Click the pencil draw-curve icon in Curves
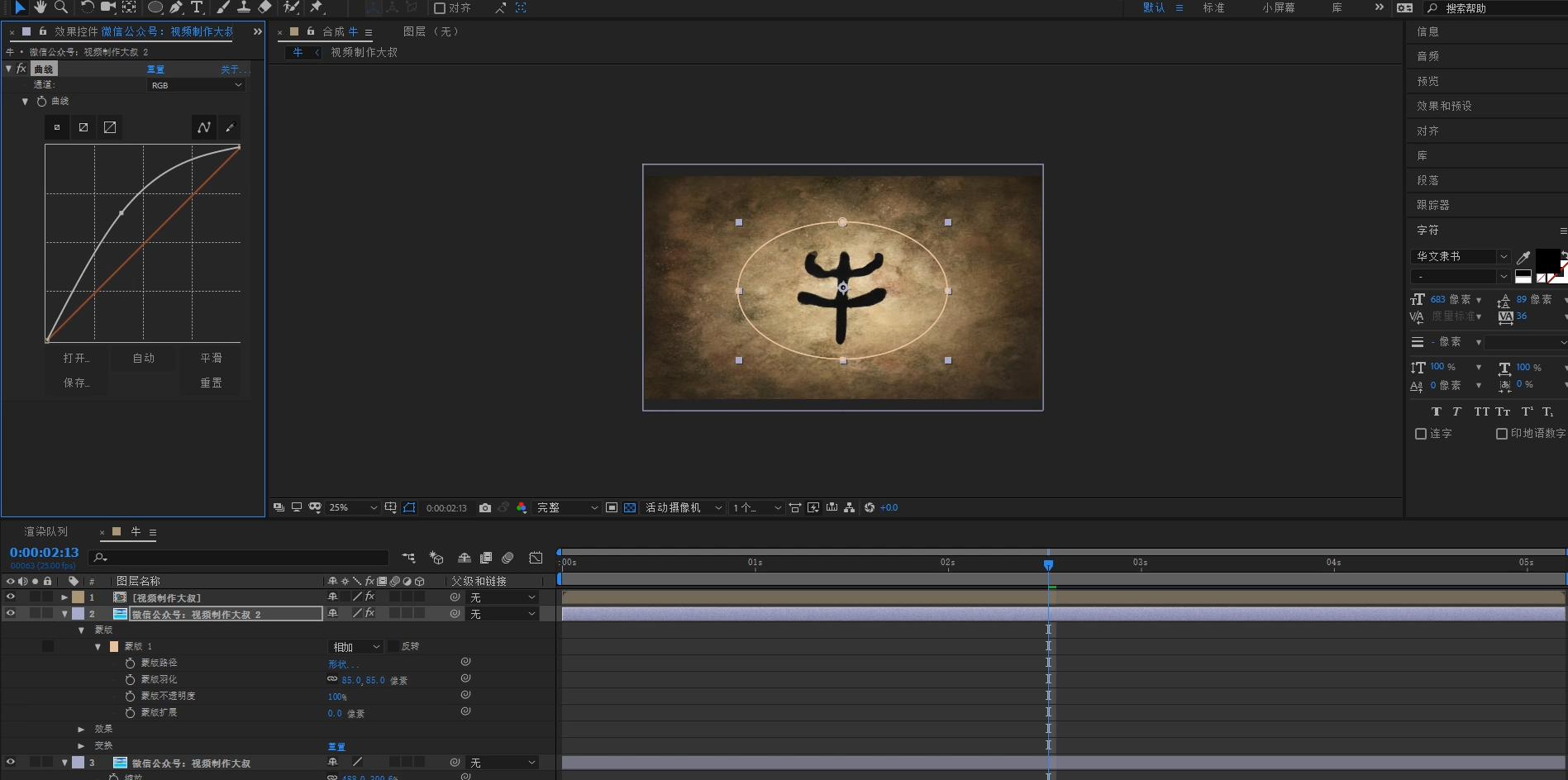1568x780 pixels. 230,127
